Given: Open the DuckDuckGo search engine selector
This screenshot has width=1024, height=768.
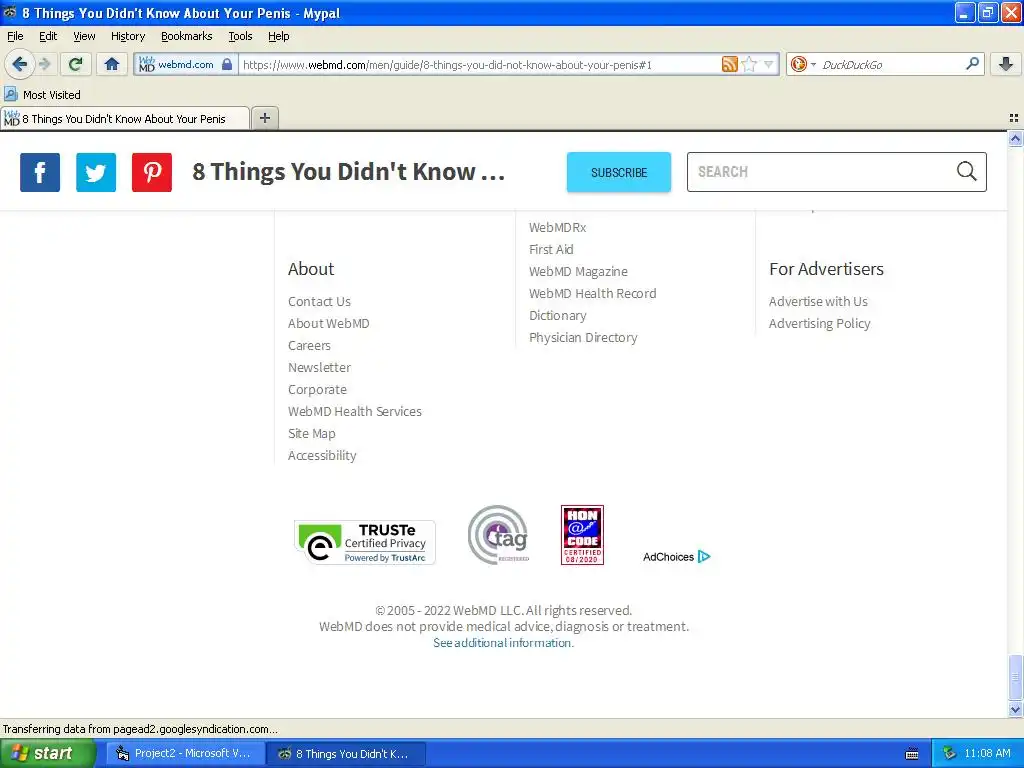Looking at the screenshot, I should [803, 64].
